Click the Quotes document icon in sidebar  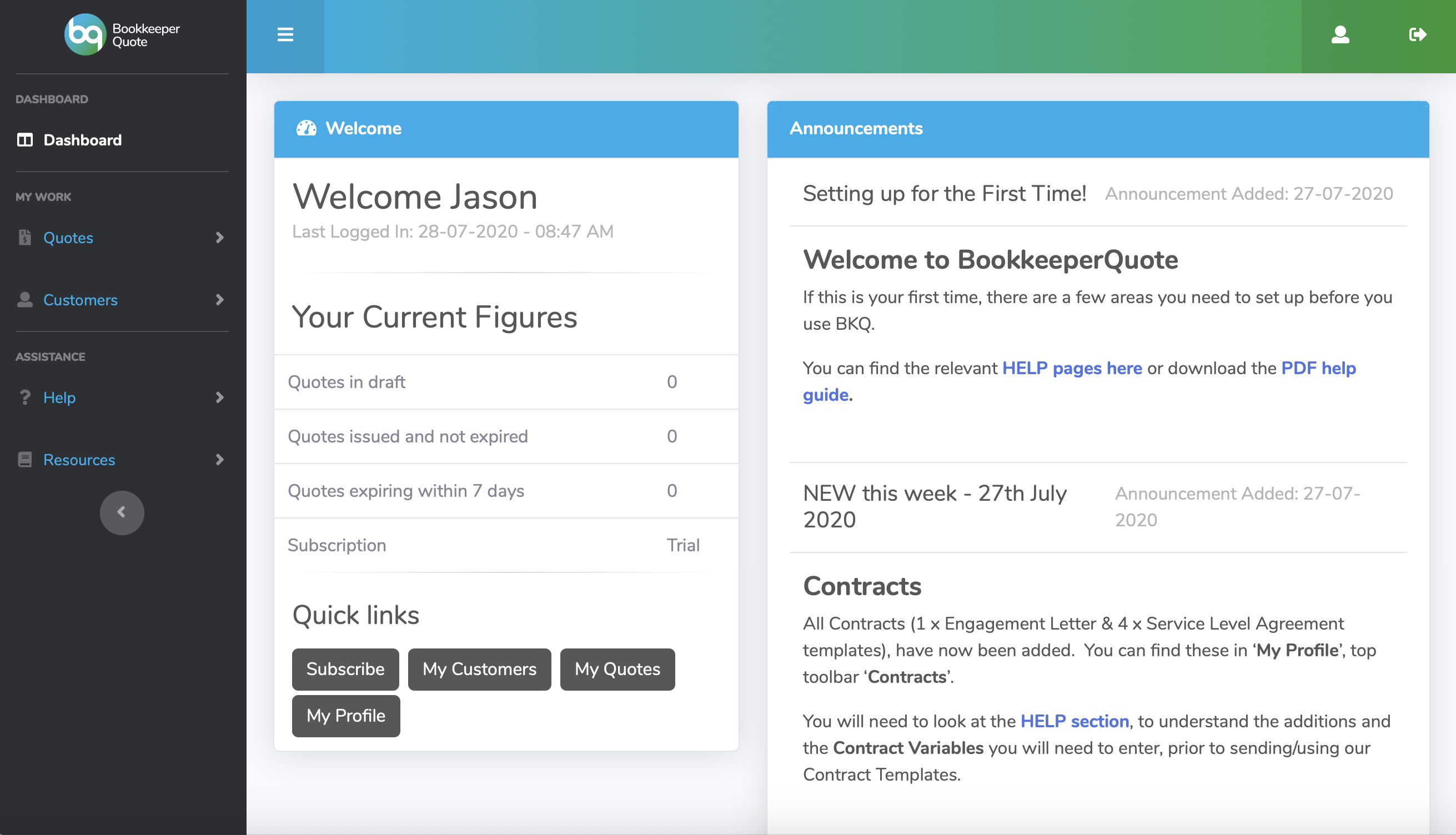(x=24, y=238)
